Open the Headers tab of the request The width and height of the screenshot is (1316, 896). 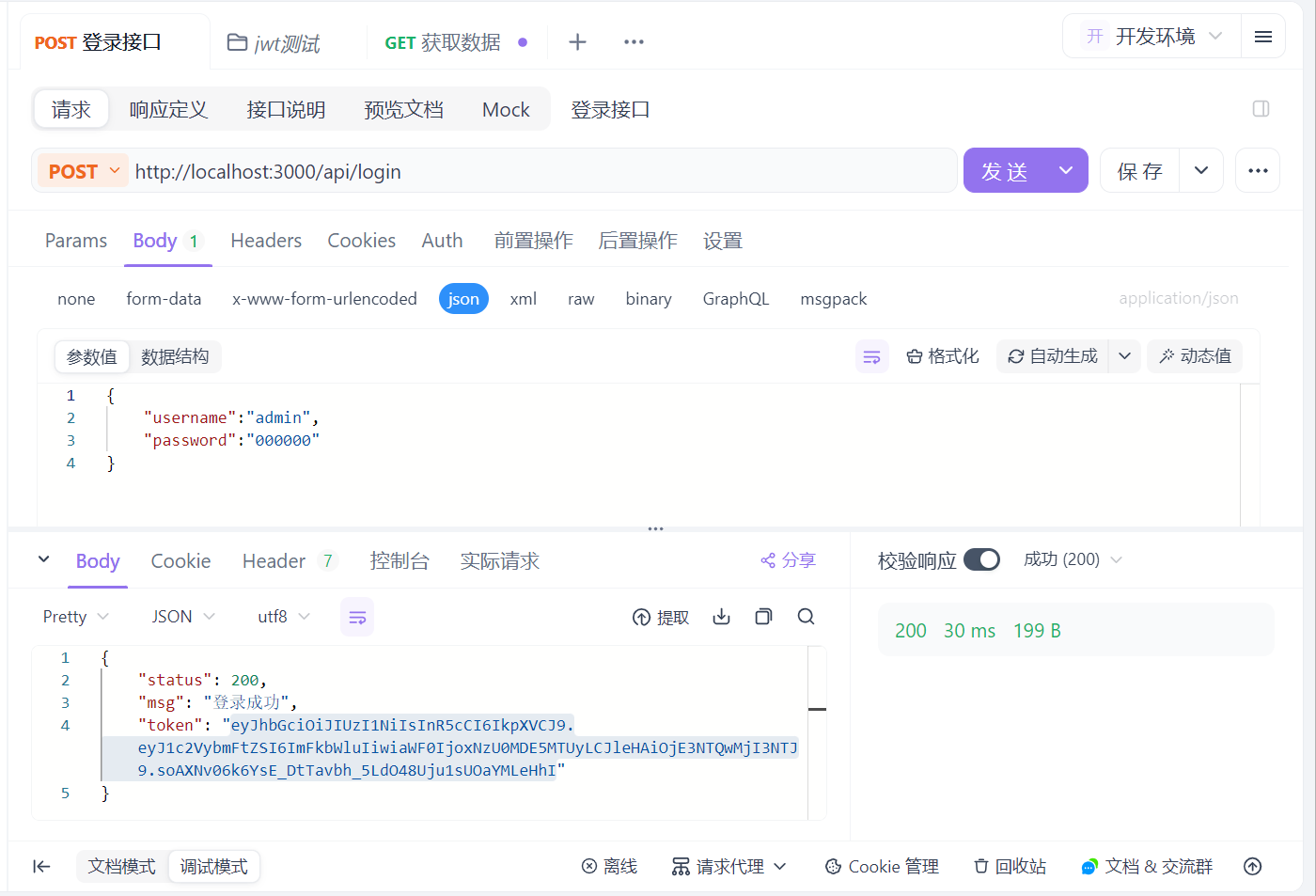click(x=266, y=241)
